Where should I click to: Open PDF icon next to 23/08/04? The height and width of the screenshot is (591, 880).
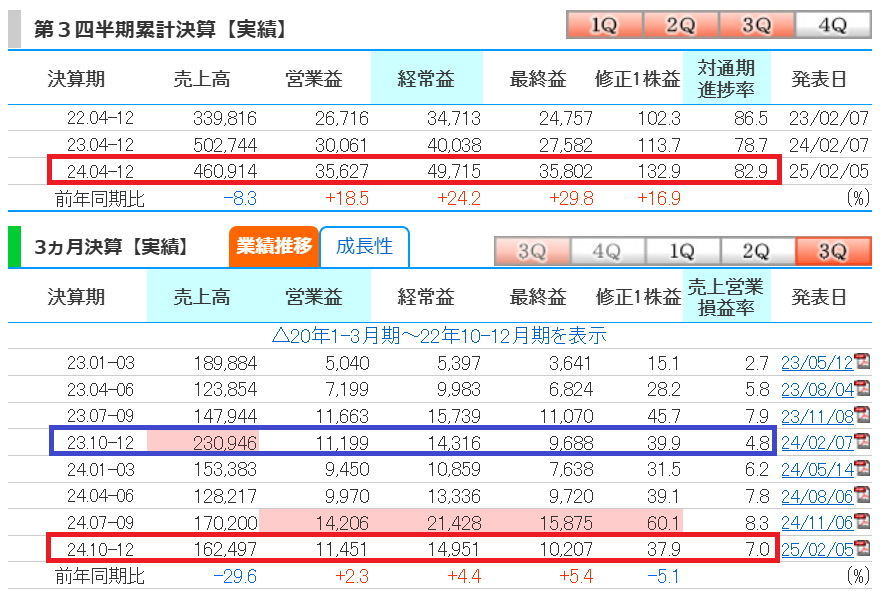[861, 387]
